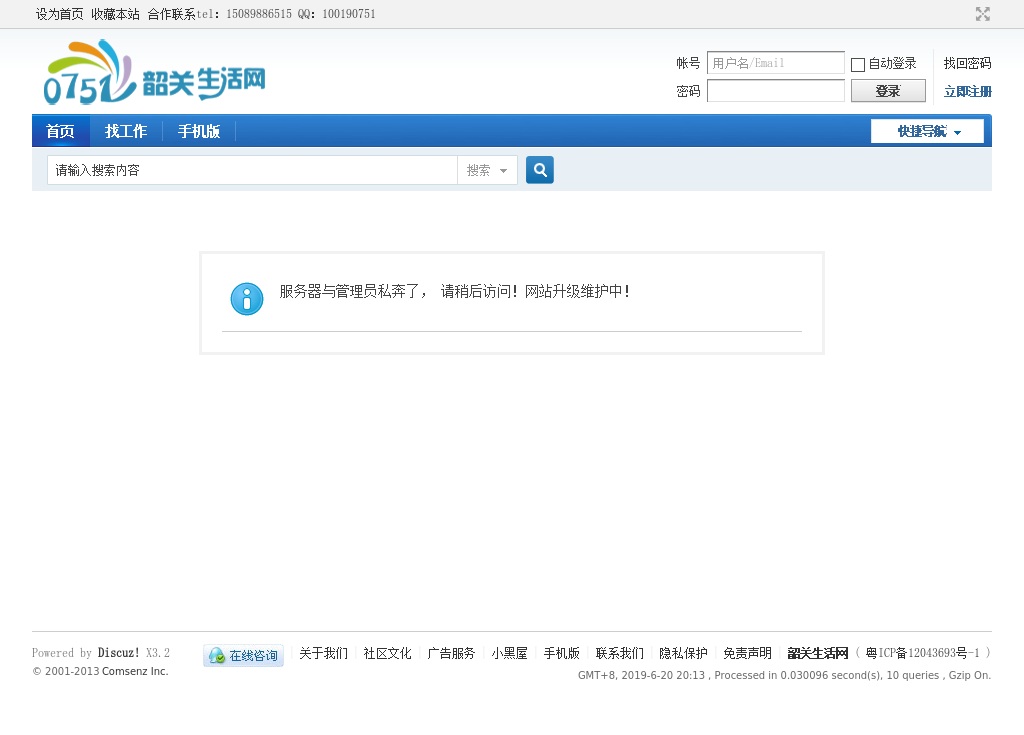Open the 找回密码 password recovery link

pyautogui.click(x=967, y=63)
